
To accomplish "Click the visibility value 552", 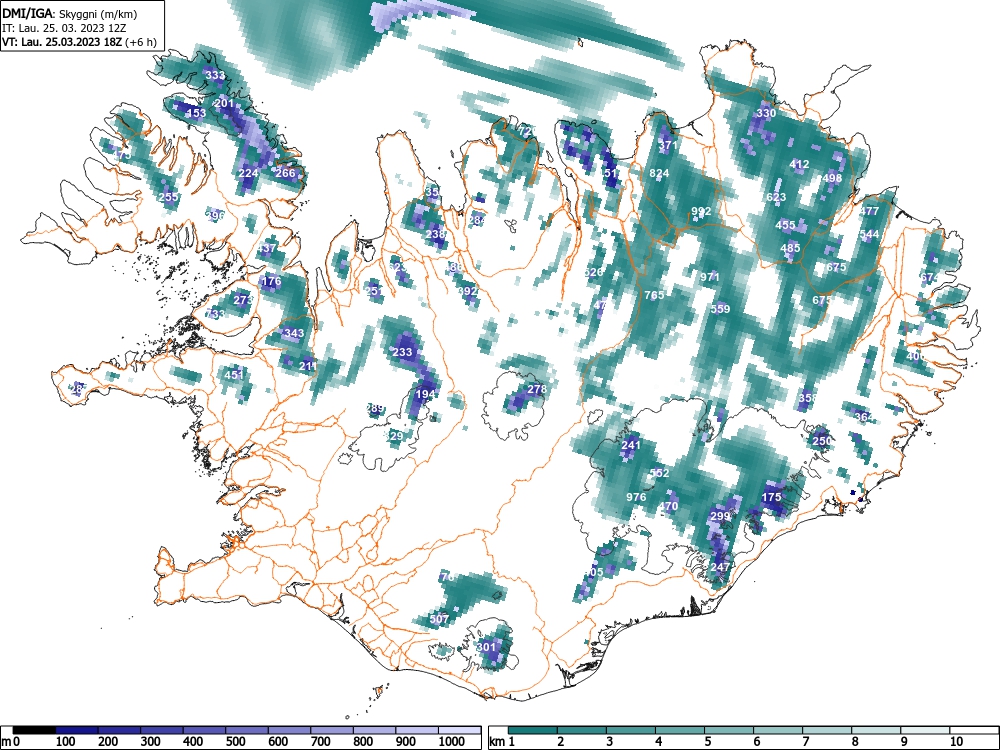I will [x=659, y=473].
